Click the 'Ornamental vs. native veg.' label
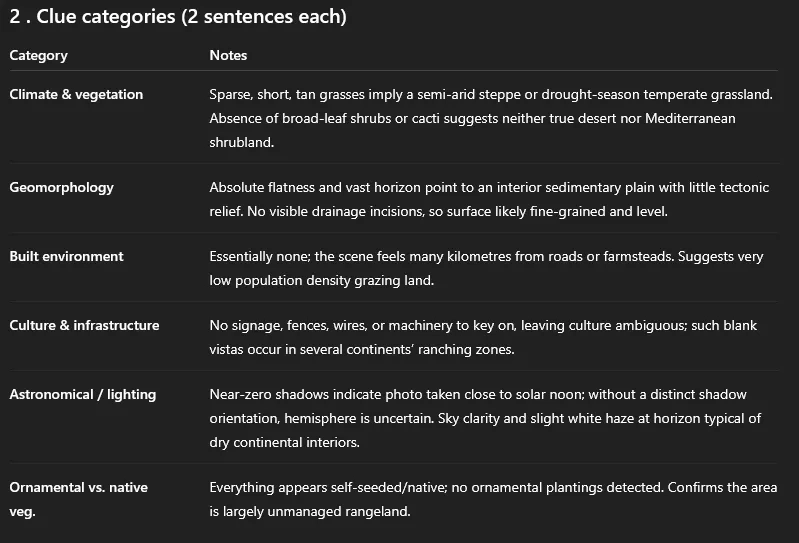Image resolution: width=799 pixels, height=543 pixels. click(78, 499)
